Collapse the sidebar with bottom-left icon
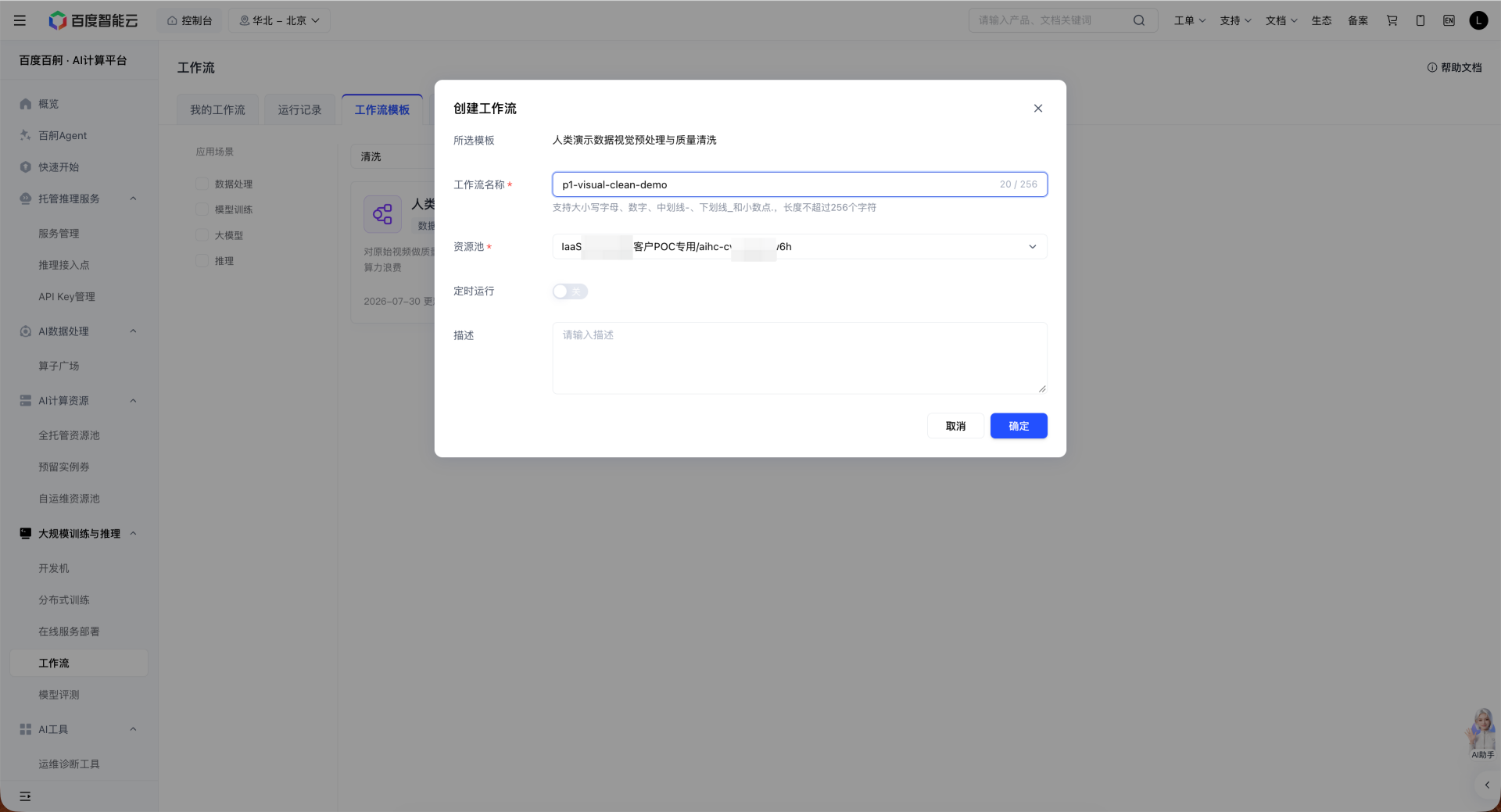This screenshot has width=1501, height=812. (x=25, y=796)
